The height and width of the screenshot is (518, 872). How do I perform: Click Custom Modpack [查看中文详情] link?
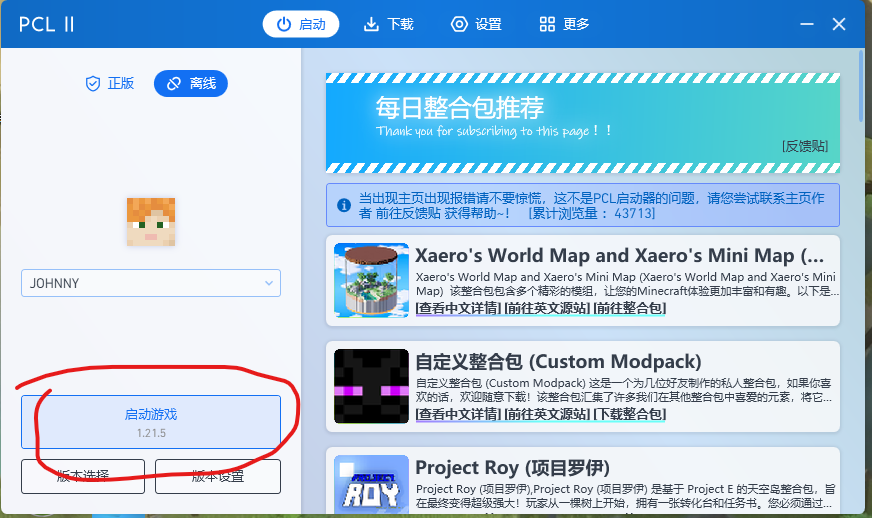coord(459,414)
